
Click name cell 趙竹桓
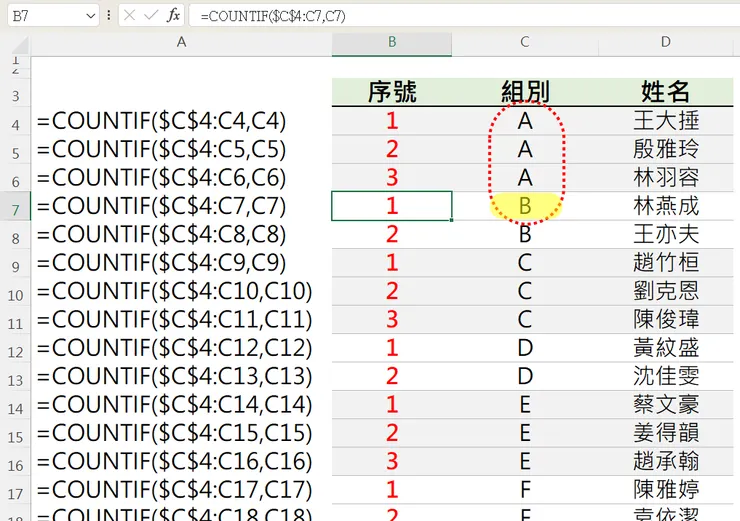[665, 263]
